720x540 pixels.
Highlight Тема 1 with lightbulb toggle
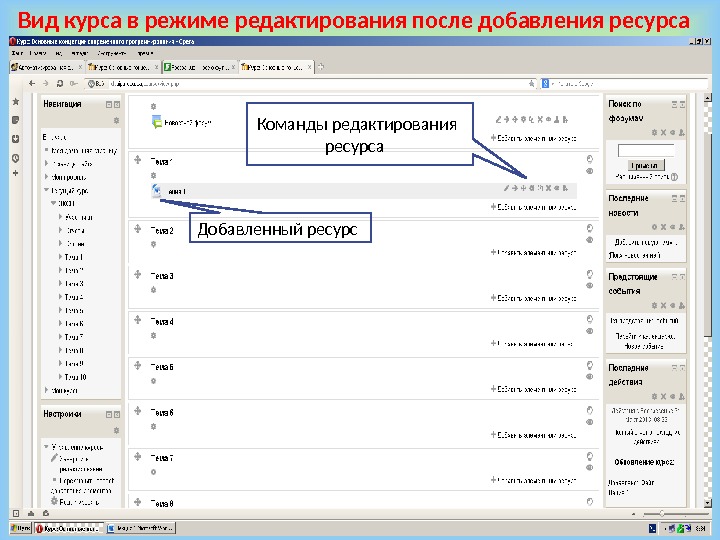point(590,159)
